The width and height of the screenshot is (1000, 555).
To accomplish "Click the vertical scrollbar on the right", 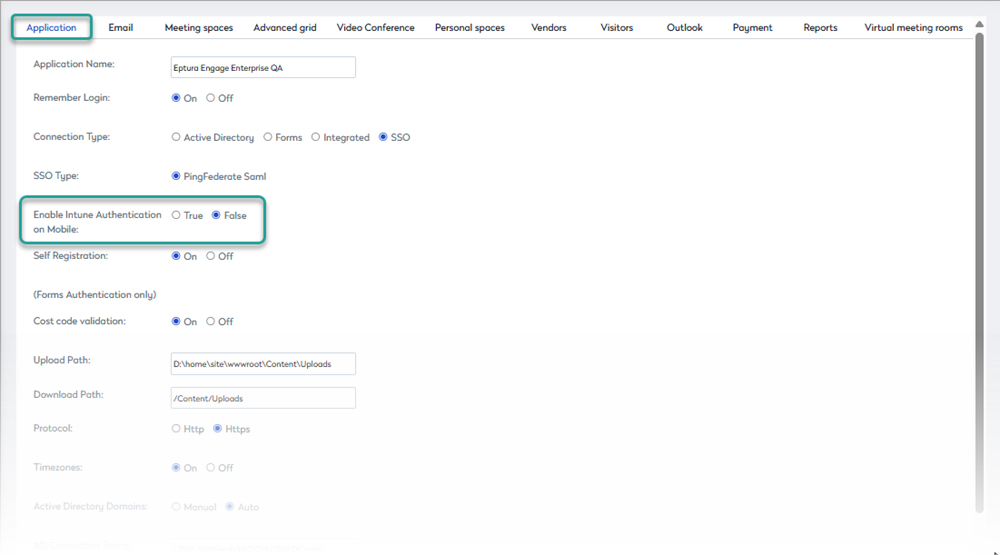I will 979,270.
